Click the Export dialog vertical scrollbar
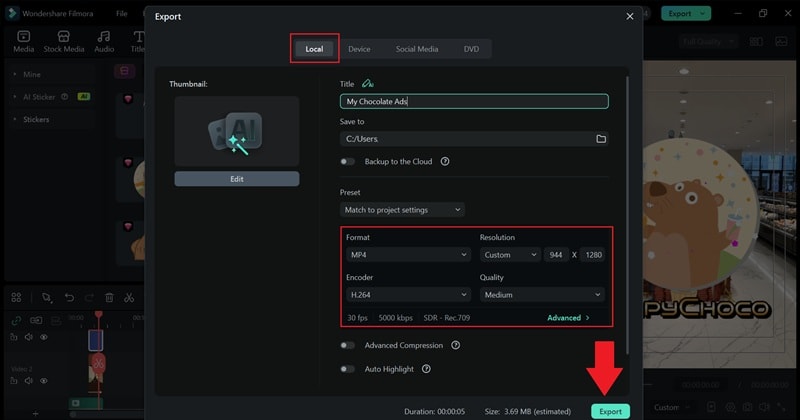Screen dimensions: 800x420 [627, 214]
